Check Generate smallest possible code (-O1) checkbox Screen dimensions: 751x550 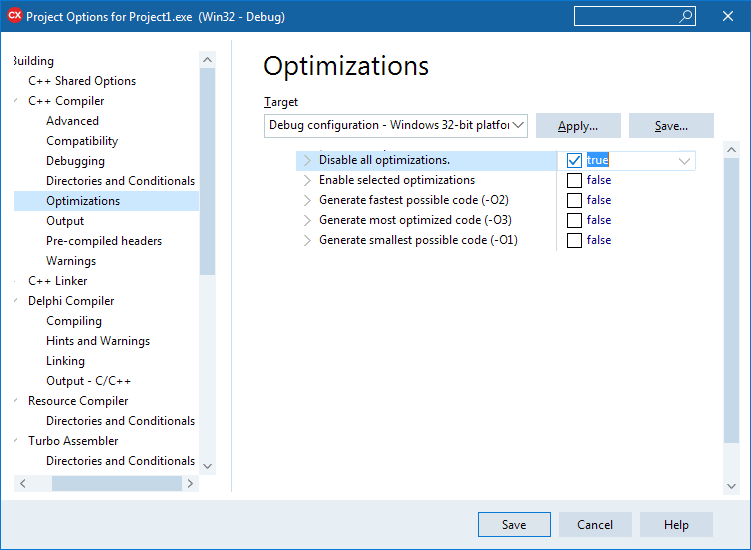tap(574, 241)
